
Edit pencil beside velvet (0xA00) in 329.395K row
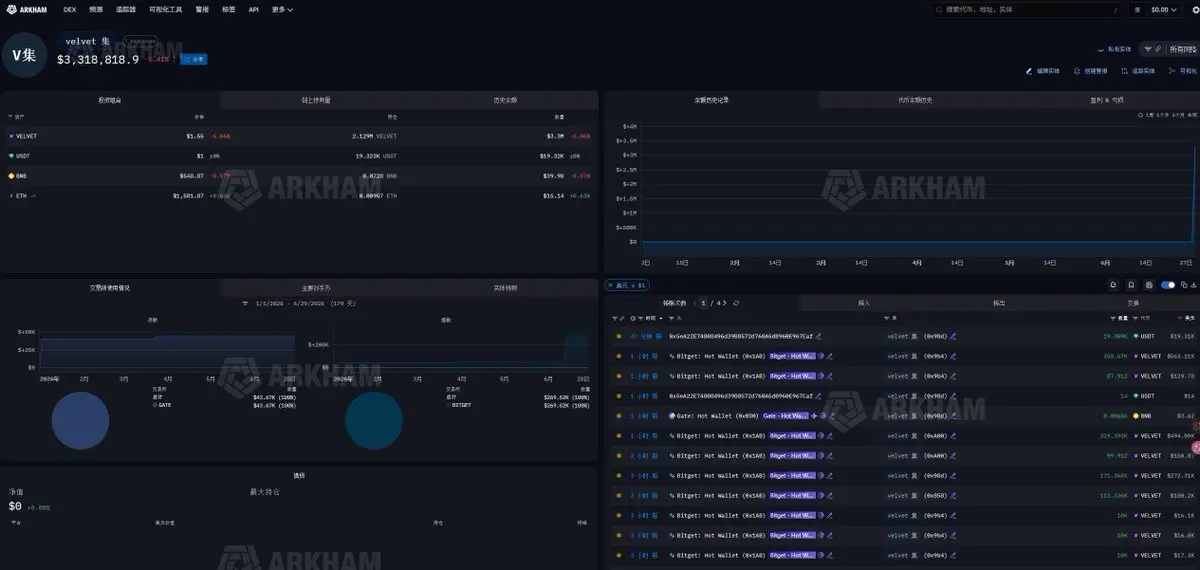coord(954,435)
